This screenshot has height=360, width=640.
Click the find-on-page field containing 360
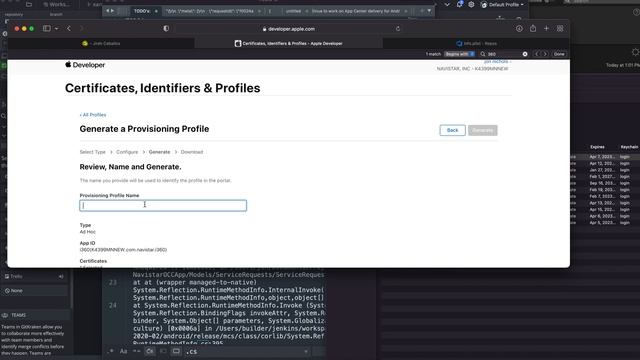(x=504, y=54)
